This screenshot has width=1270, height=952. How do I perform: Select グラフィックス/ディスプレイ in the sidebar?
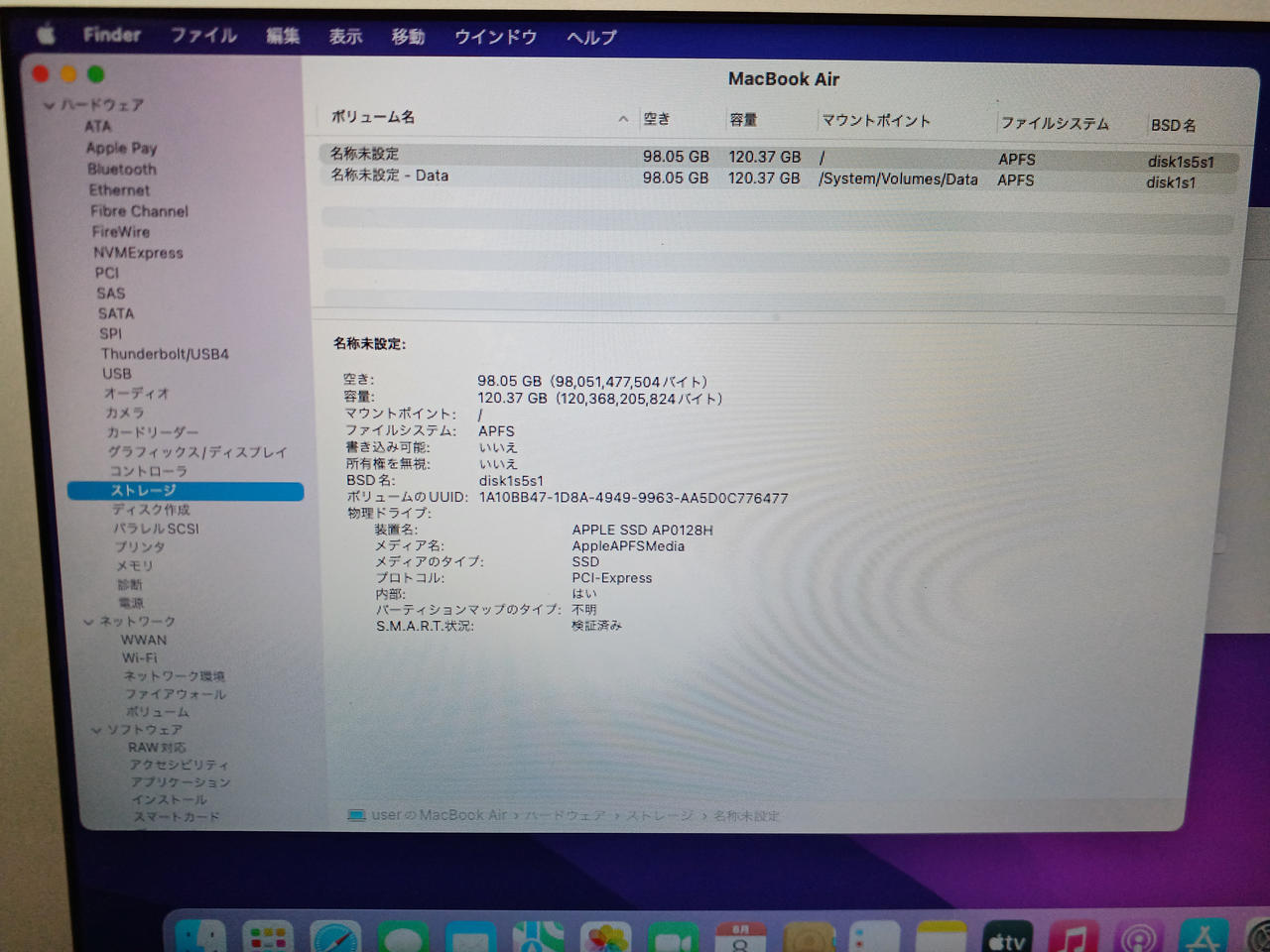pos(197,452)
